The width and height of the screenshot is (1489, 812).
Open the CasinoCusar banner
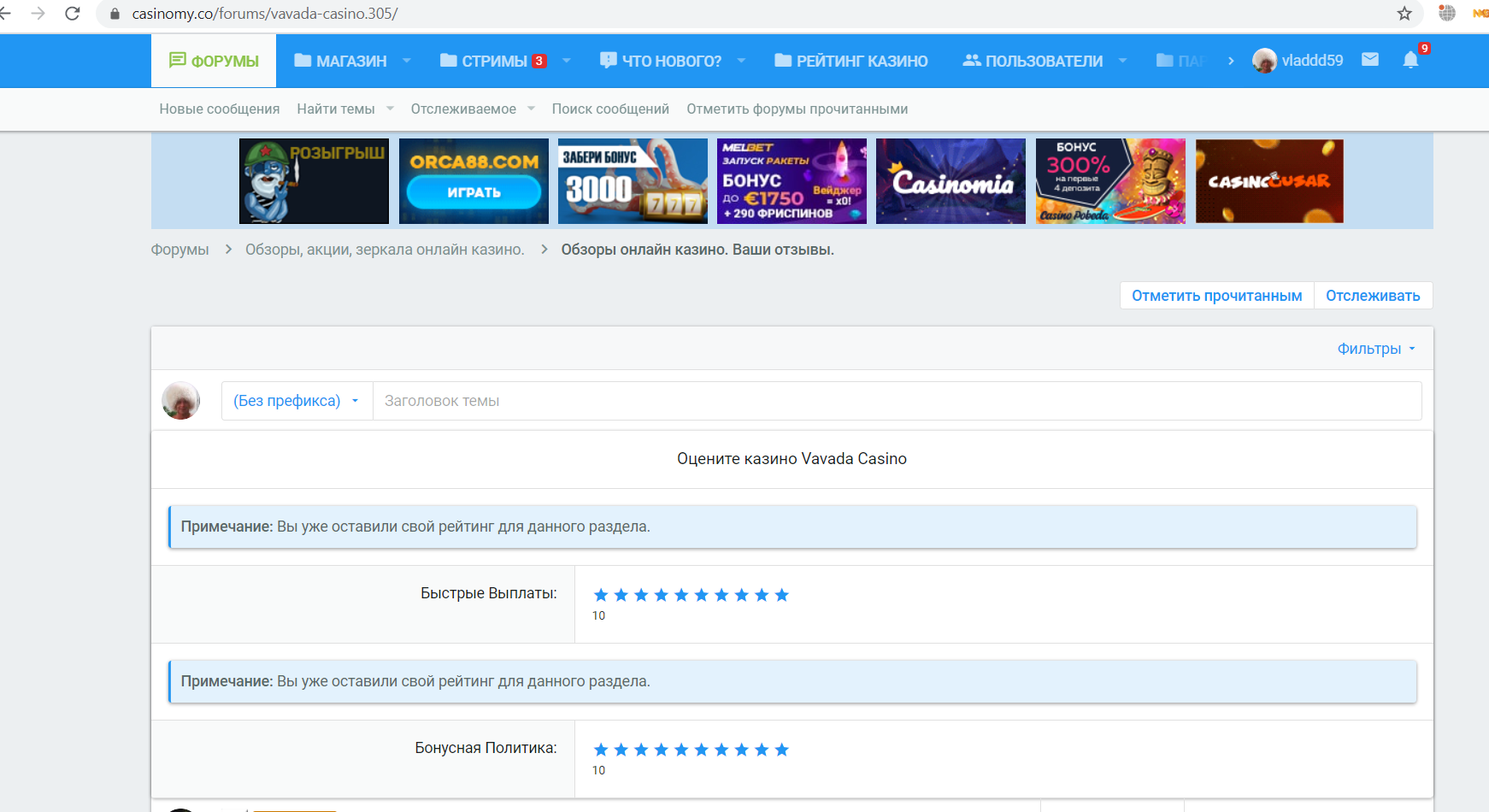pyautogui.click(x=1269, y=181)
